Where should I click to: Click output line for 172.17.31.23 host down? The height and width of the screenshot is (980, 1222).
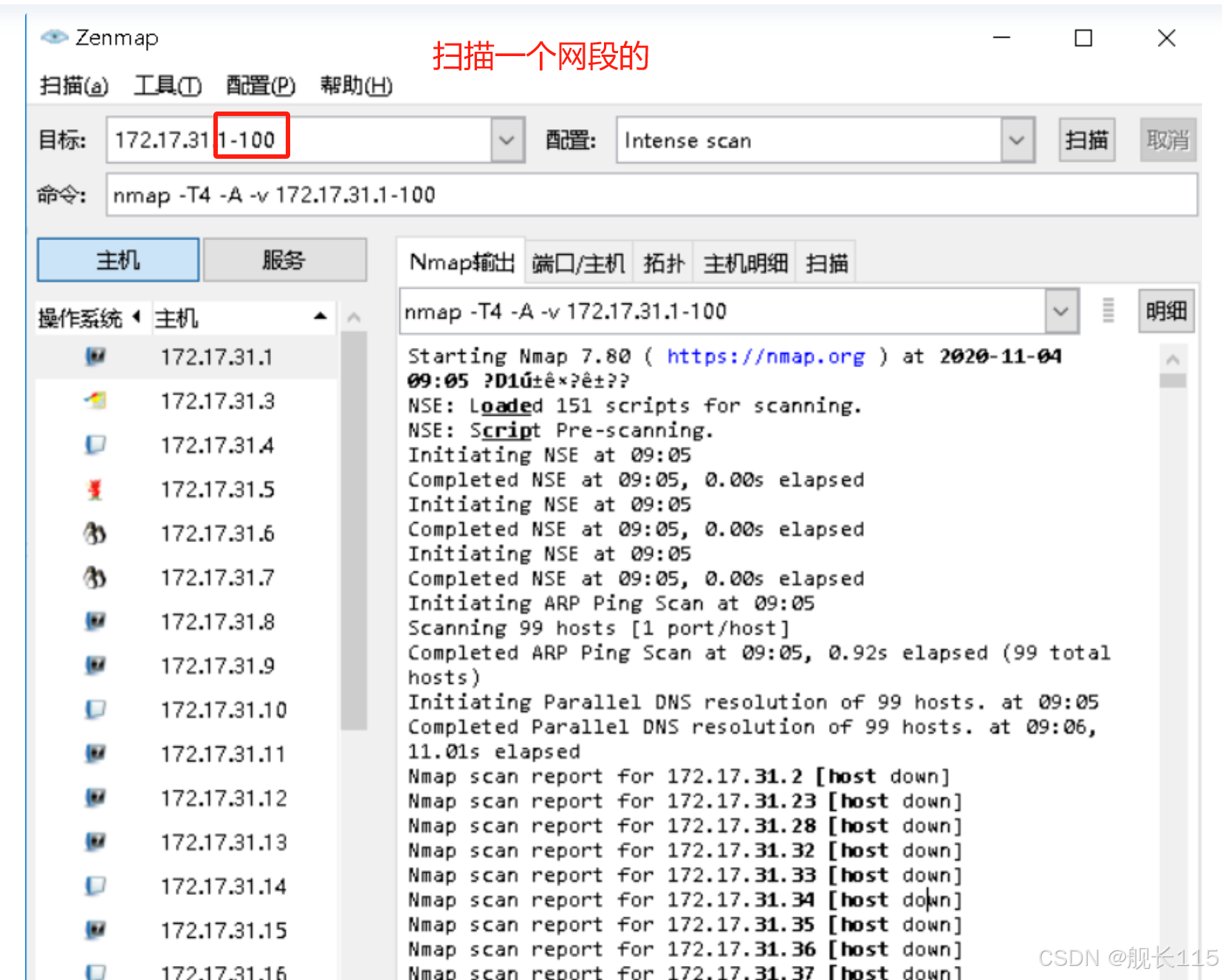(684, 801)
